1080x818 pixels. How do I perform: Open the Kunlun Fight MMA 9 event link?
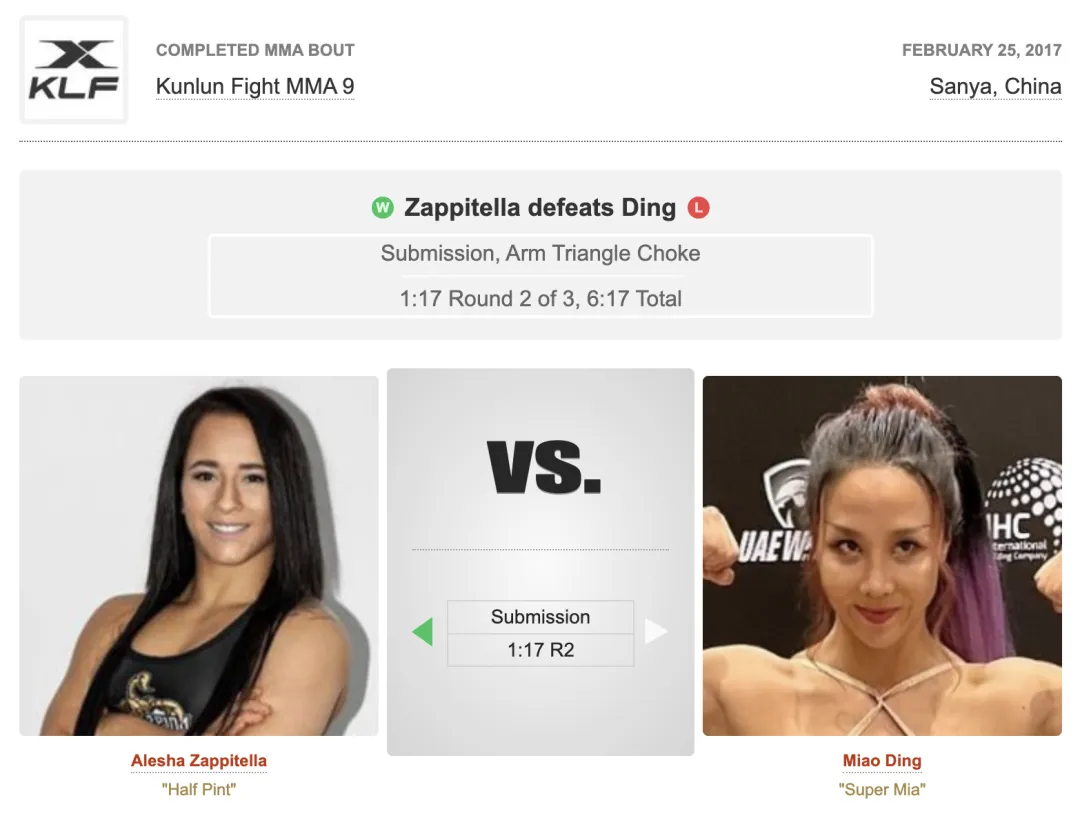(x=255, y=86)
